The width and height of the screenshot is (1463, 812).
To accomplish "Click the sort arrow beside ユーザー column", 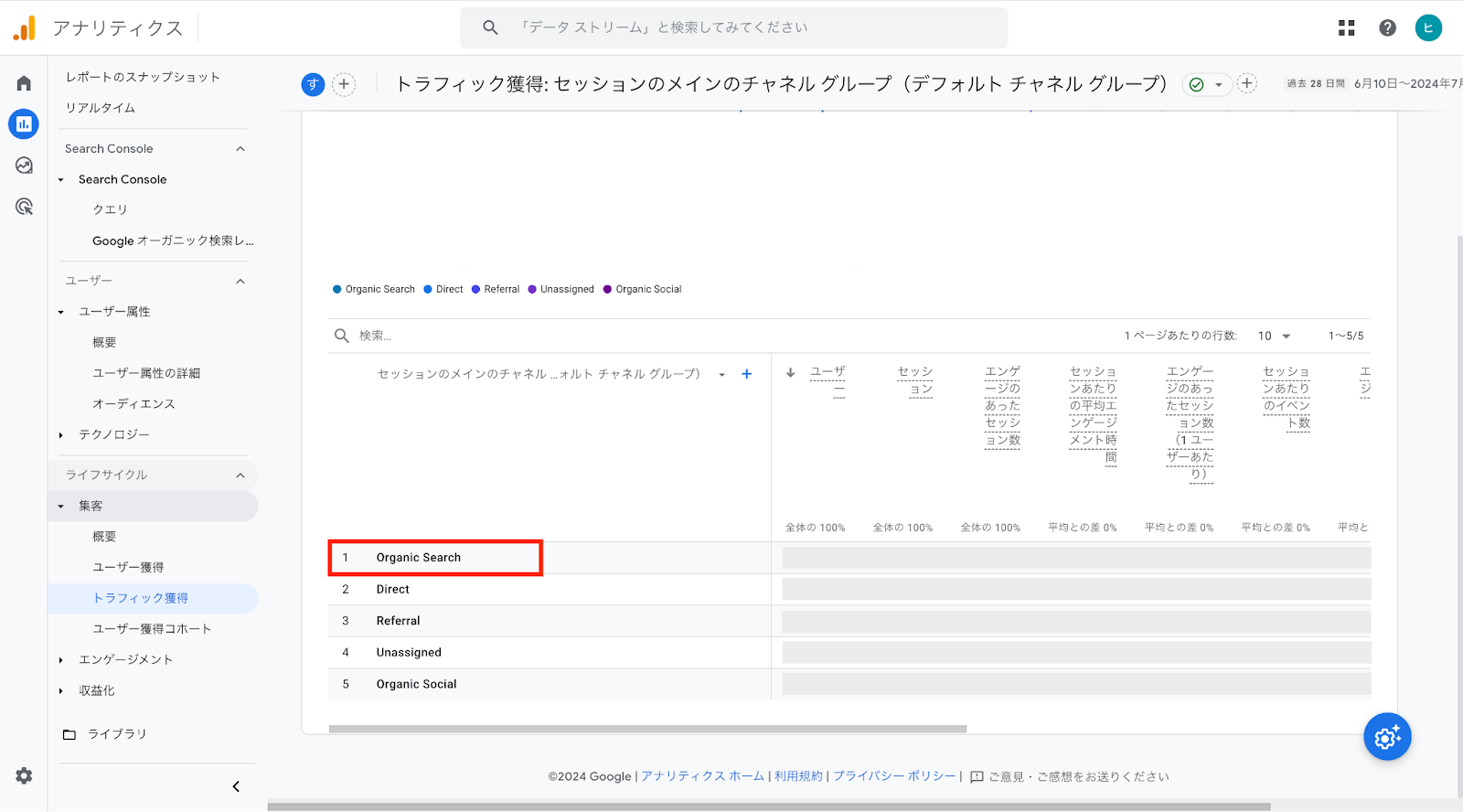I will [x=791, y=372].
